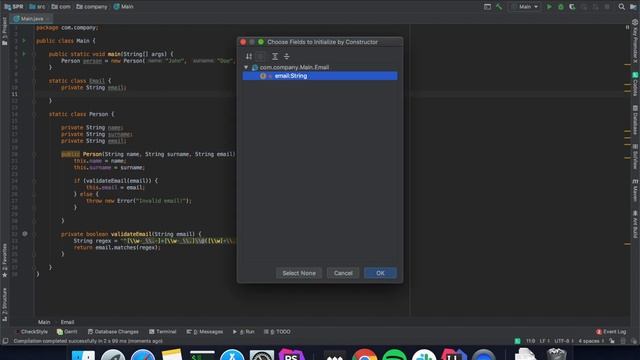
Task: Open the CheckStyle tool window
Action: coord(31,332)
